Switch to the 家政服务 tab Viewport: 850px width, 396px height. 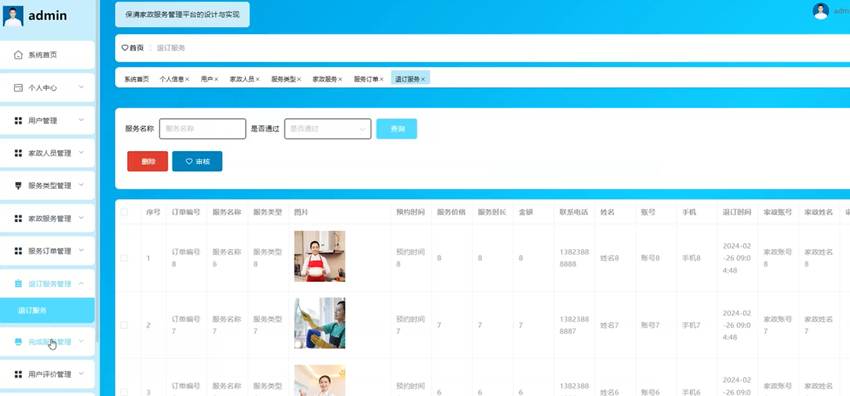point(324,79)
